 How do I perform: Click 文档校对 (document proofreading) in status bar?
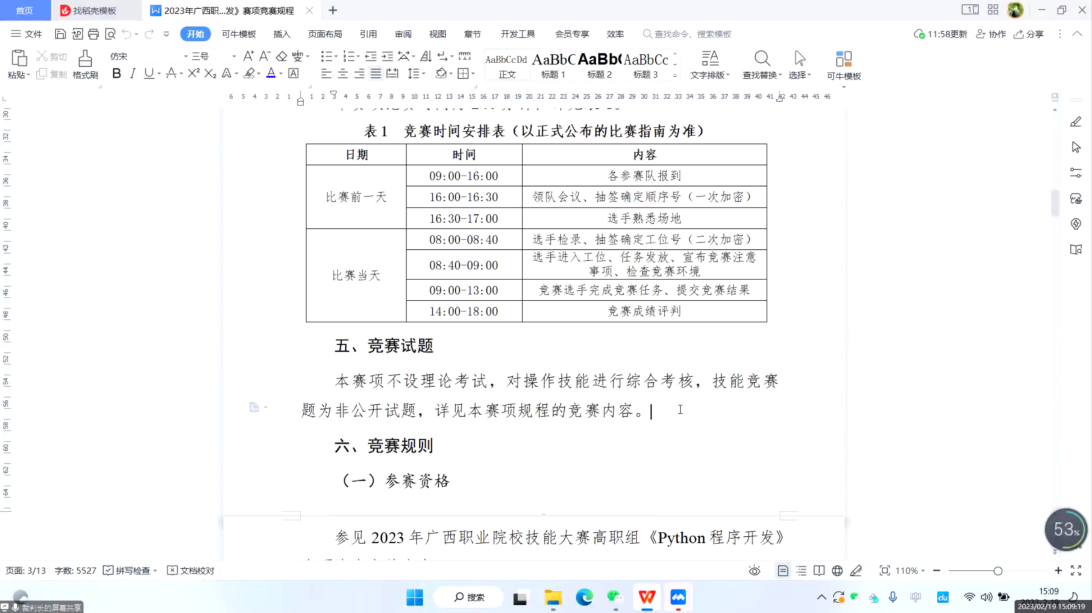pos(191,571)
